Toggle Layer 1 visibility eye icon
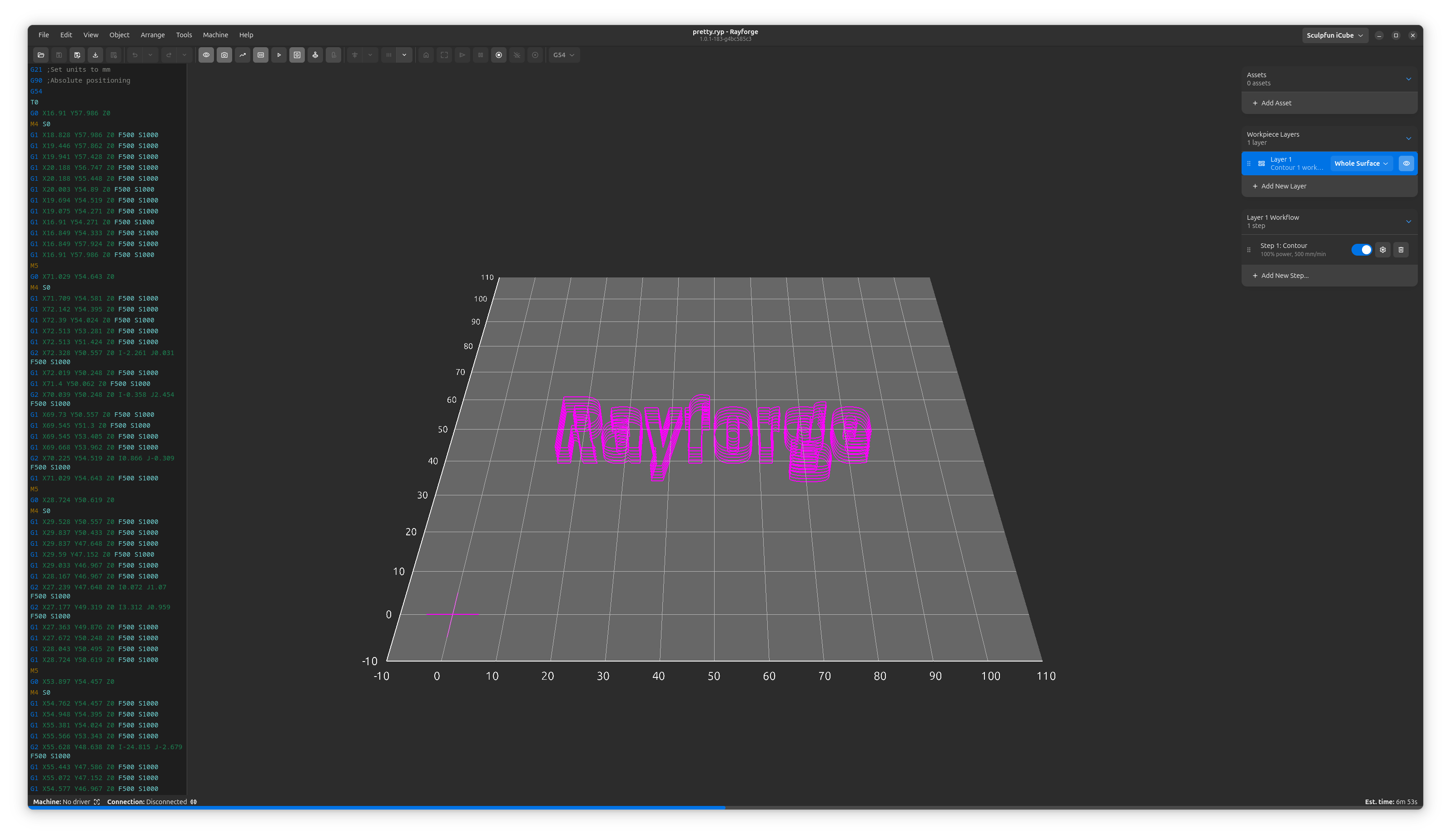Image resolution: width=1451 pixels, height=840 pixels. coord(1406,163)
